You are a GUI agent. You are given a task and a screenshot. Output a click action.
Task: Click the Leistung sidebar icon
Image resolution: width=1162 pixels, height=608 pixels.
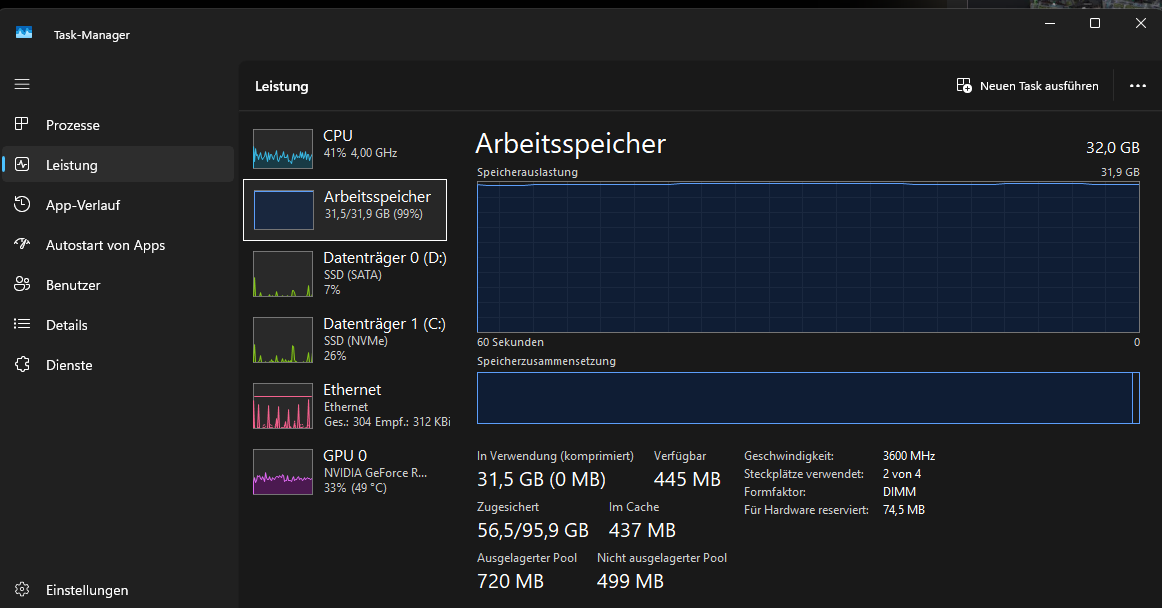coord(22,164)
